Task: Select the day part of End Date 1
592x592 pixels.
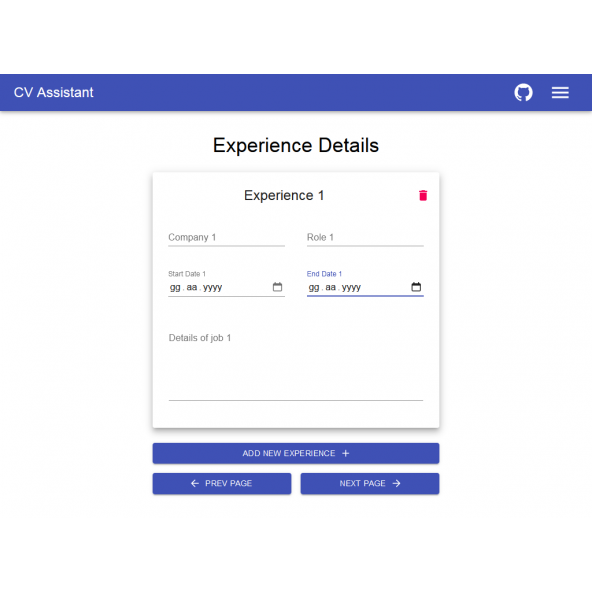Action: pyautogui.click(x=314, y=287)
